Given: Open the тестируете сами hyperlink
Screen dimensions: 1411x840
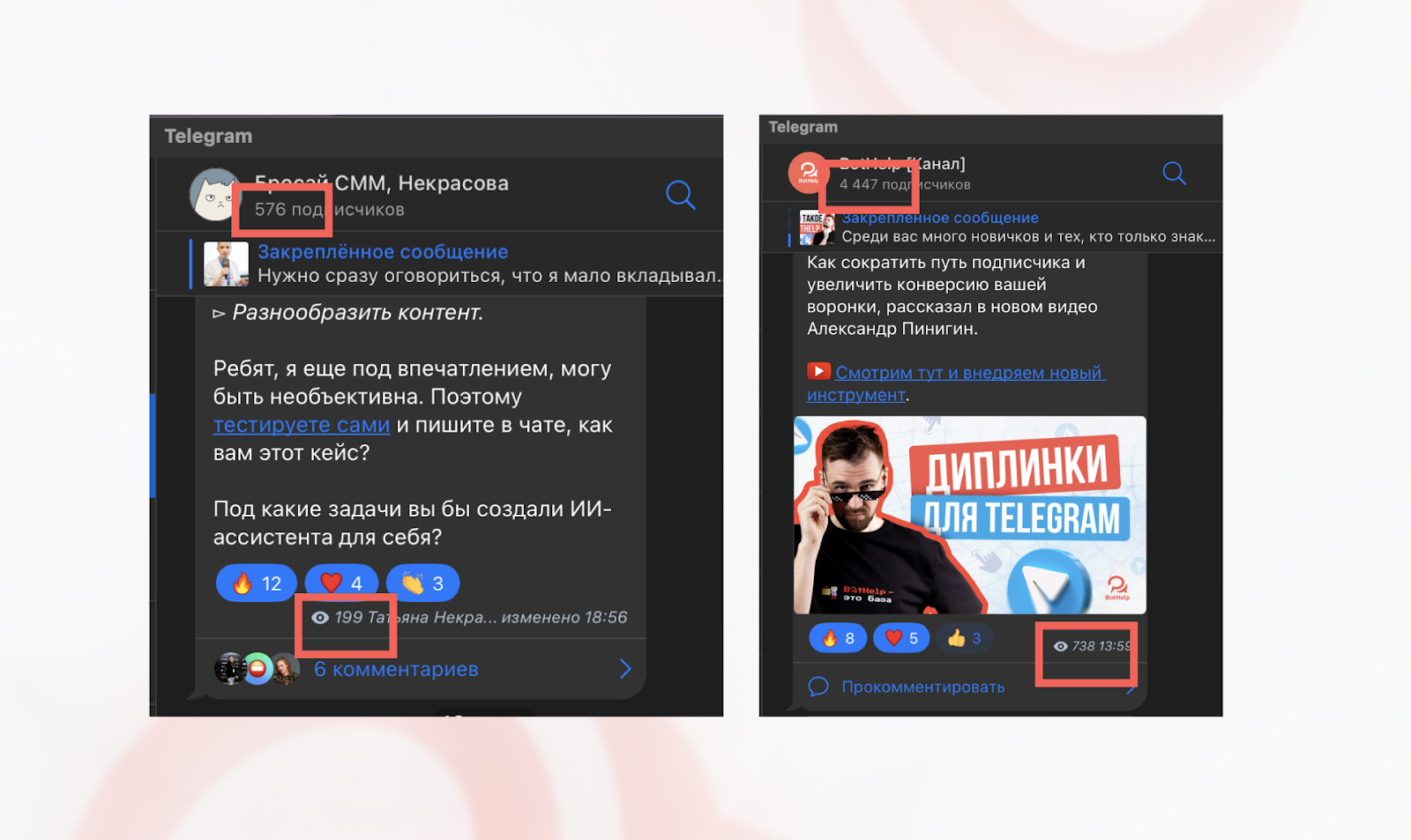Looking at the screenshot, I should (x=302, y=425).
